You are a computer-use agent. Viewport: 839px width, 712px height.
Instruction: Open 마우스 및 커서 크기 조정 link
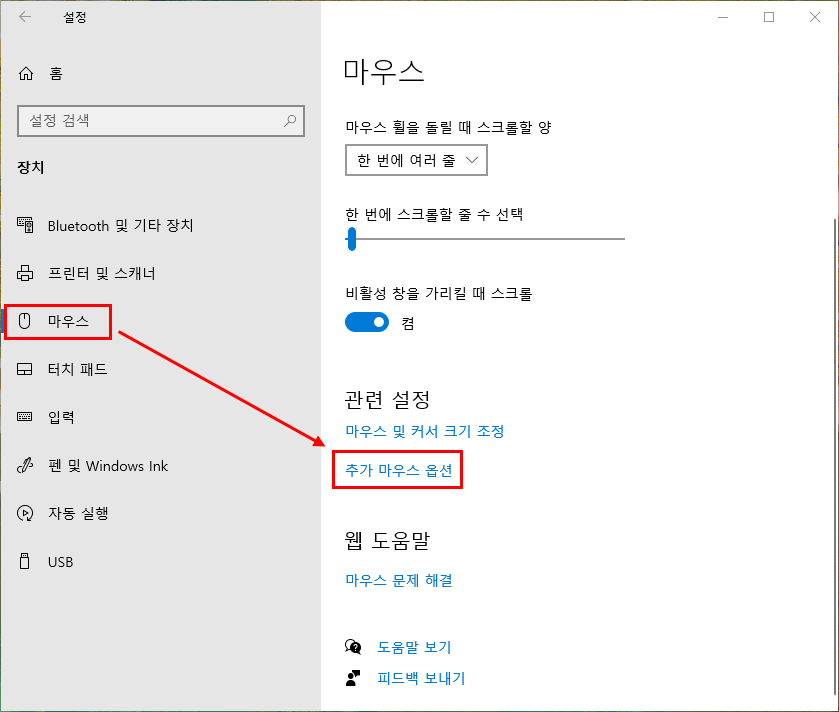click(425, 431)
